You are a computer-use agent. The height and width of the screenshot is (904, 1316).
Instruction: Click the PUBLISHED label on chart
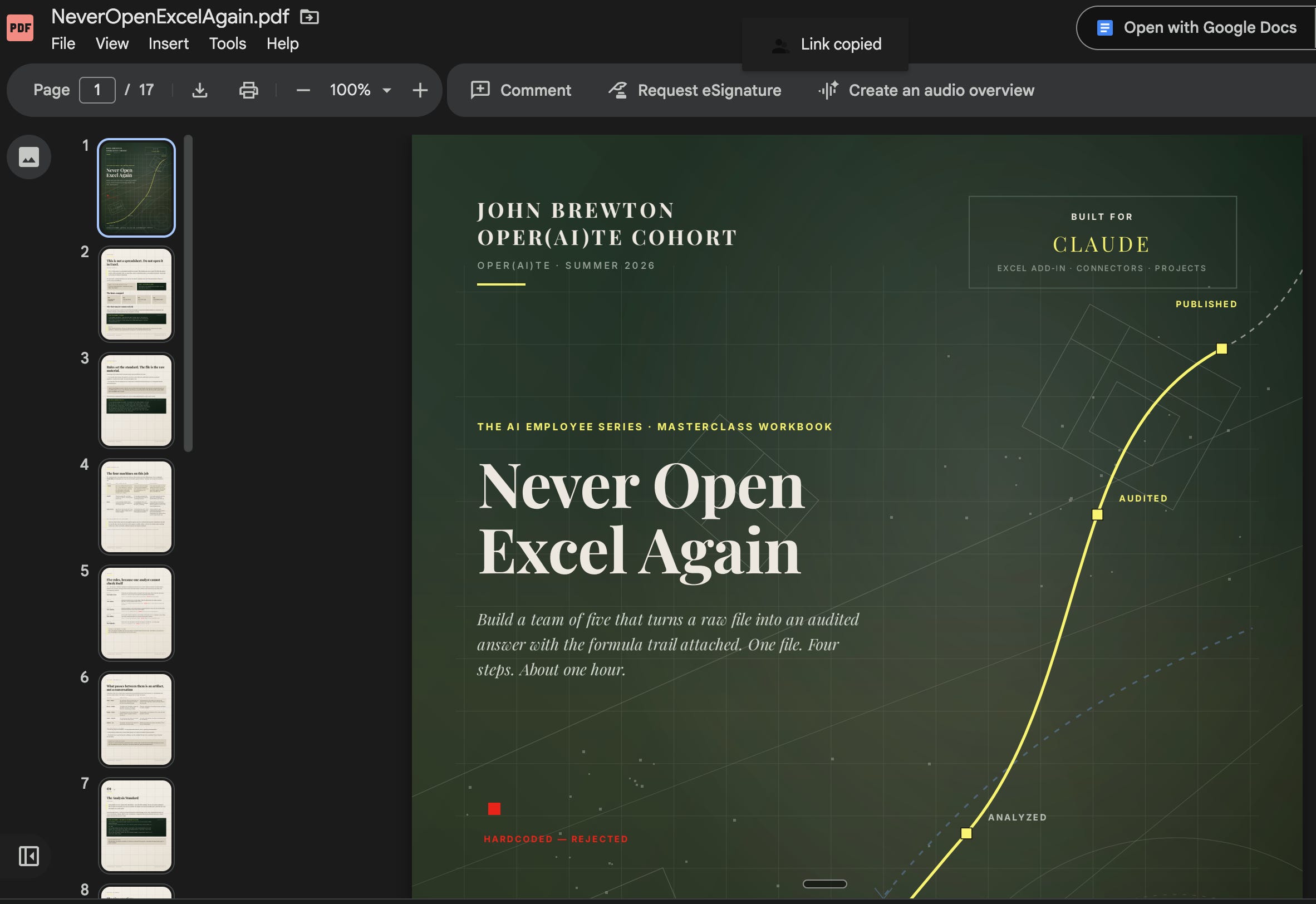tap(1206, 304)
